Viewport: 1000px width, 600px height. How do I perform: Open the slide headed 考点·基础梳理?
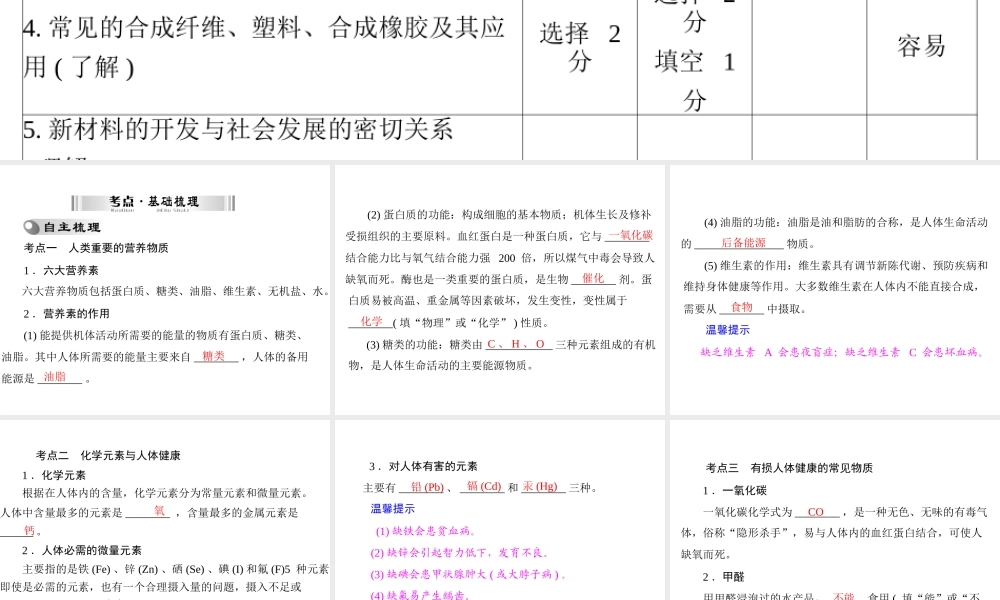(x=165, y=290)
